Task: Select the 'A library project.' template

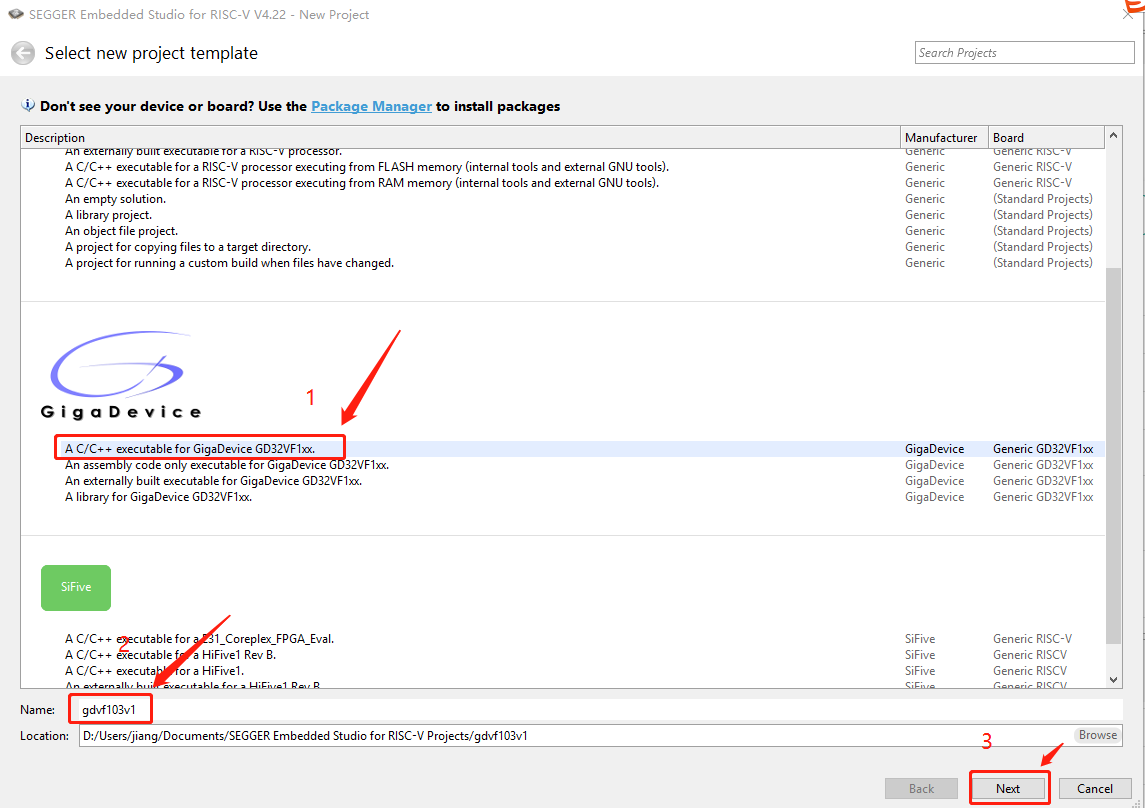Action: [x=562, y=215]
